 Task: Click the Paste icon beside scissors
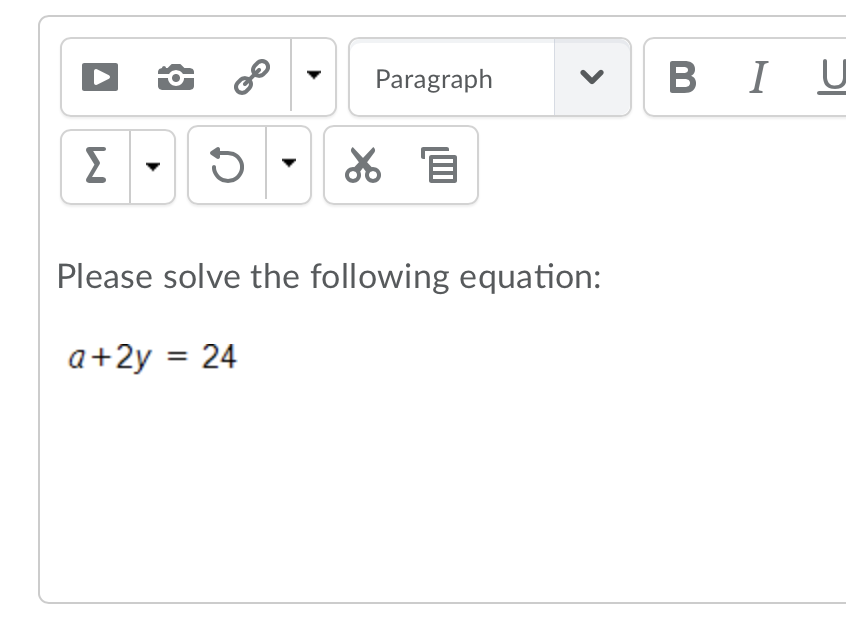tap(439, 166)
